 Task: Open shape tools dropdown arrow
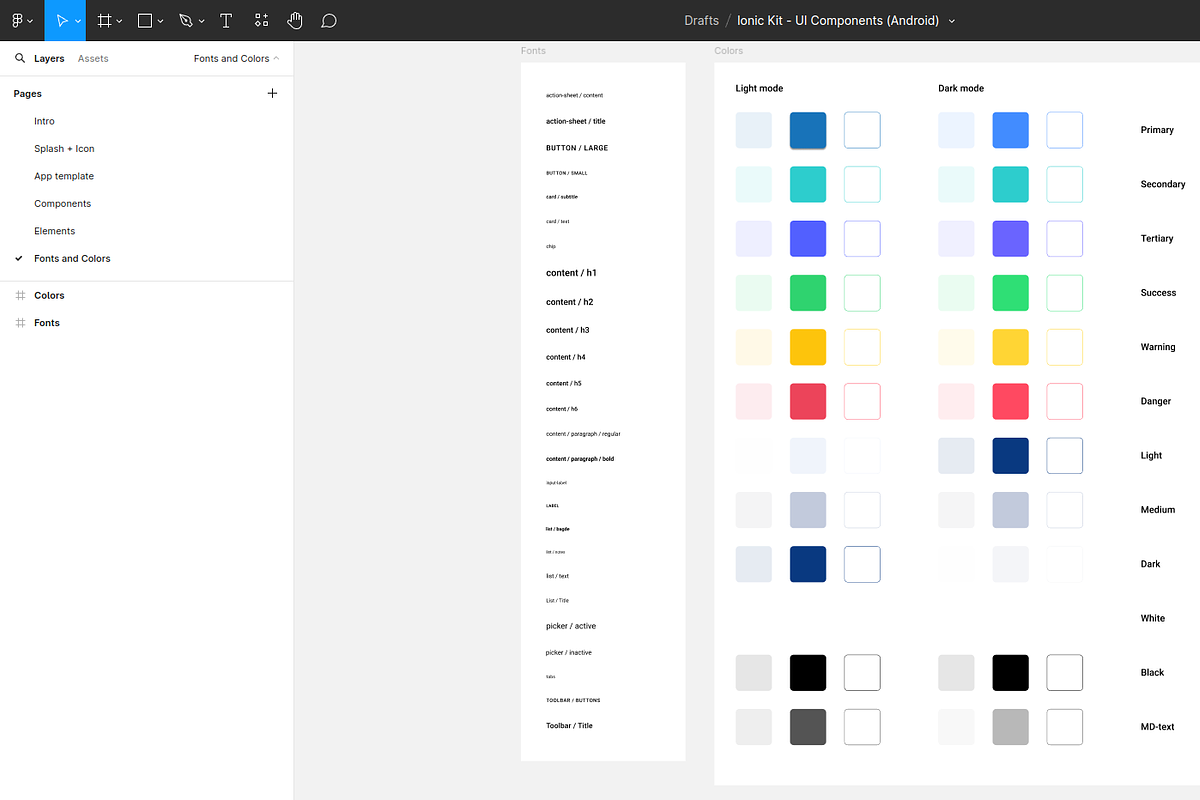coord(161,21)
